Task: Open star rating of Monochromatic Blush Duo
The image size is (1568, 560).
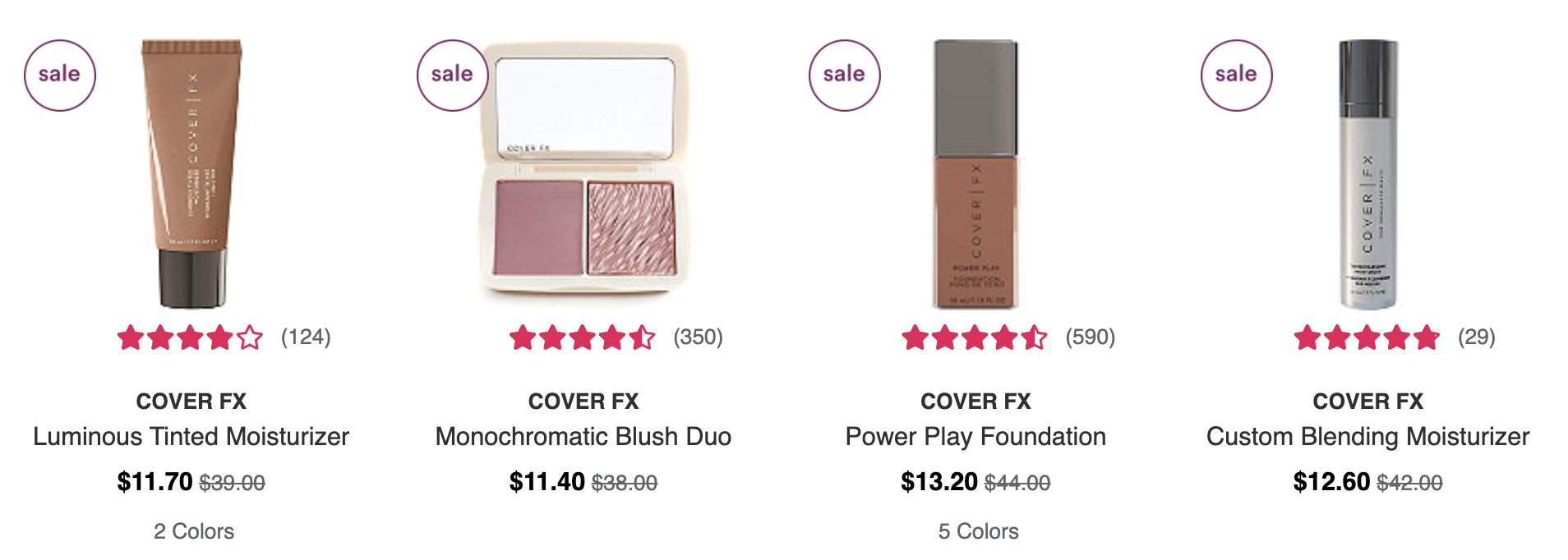Action: (x=582, y=337)
